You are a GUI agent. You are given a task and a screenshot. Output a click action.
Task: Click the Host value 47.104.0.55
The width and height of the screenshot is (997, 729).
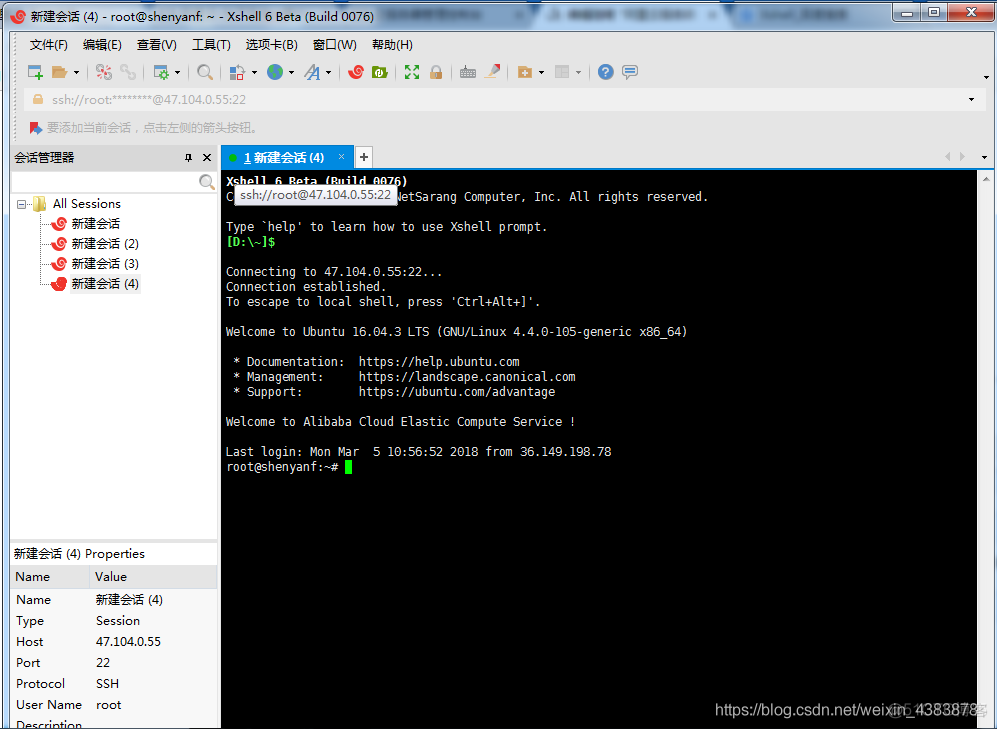click(128, 643)
